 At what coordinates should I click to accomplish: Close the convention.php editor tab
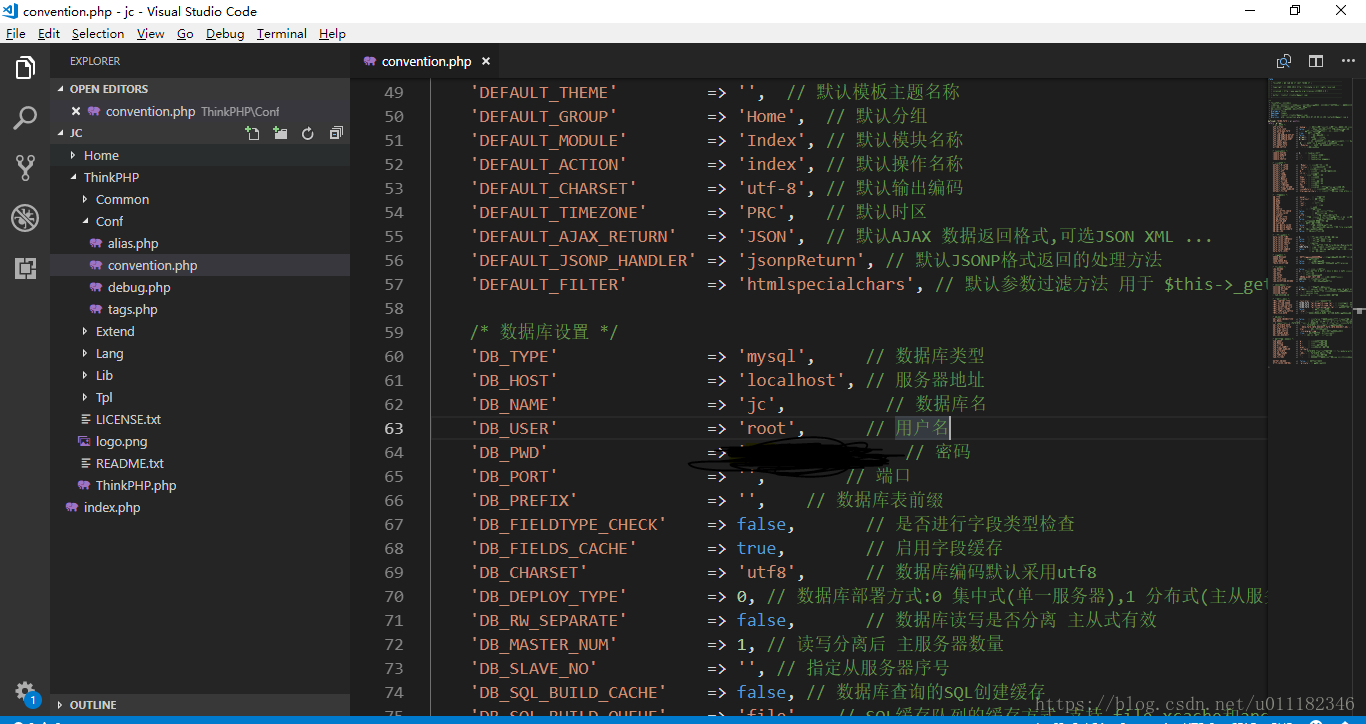(486, 61)
